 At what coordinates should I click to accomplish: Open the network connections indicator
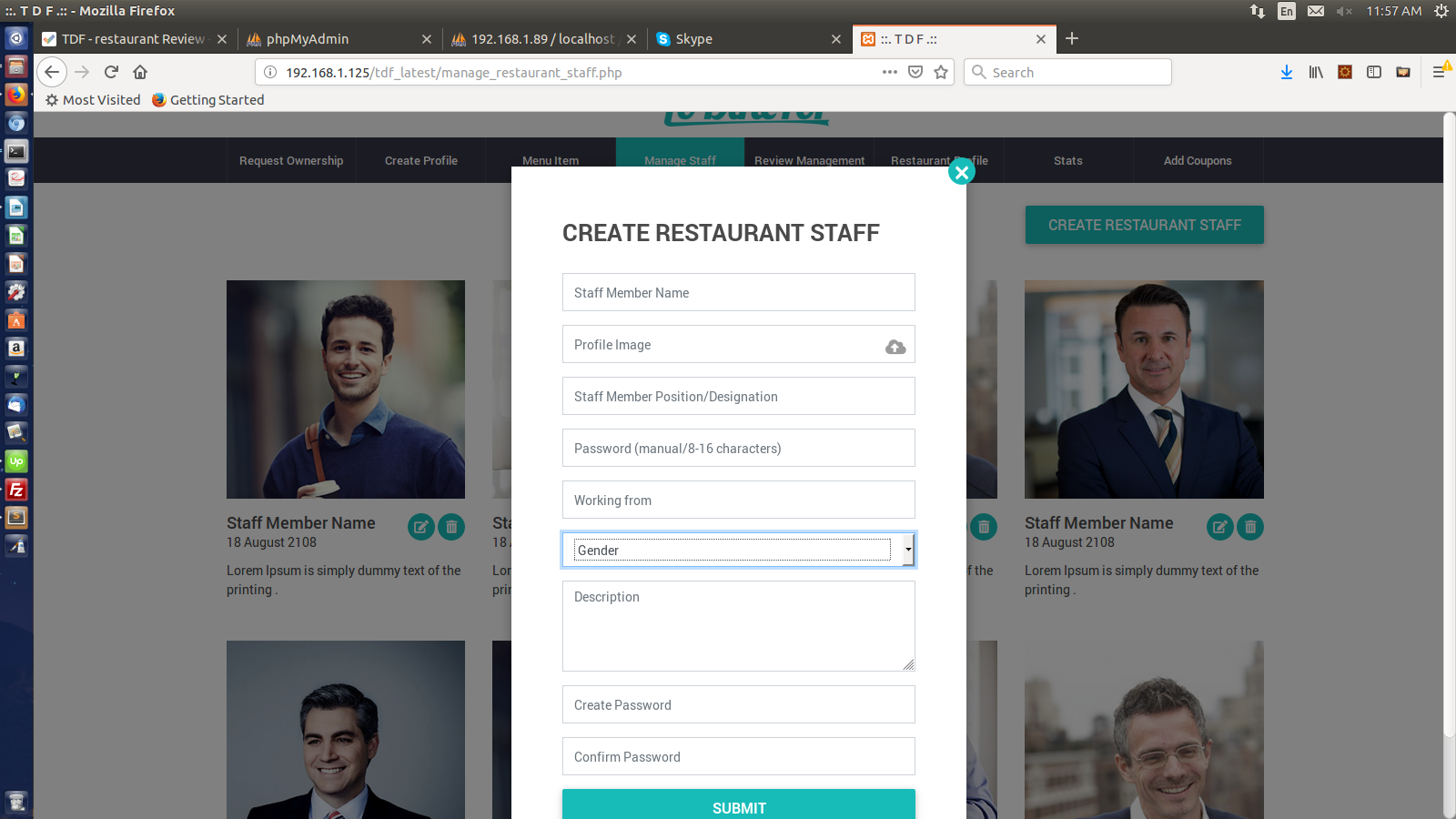tap(1258, 11)
